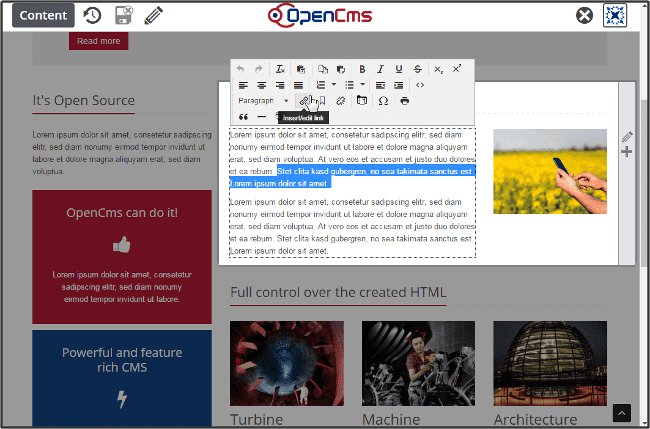The height and width of the screenshot is (429, 650).
Task: Insert a blockquote
Action: [243, 117]
